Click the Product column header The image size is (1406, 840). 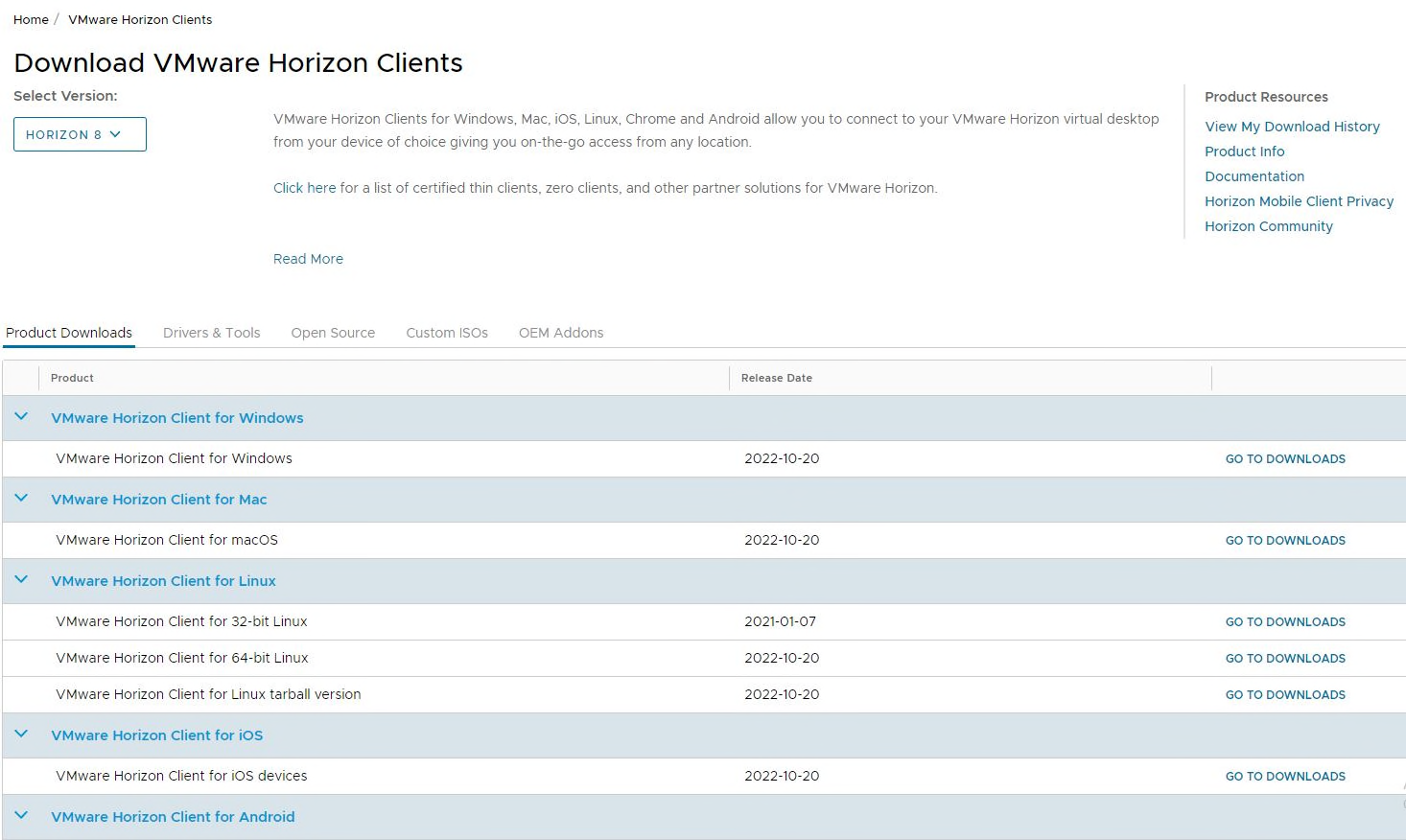click(72, 378)
